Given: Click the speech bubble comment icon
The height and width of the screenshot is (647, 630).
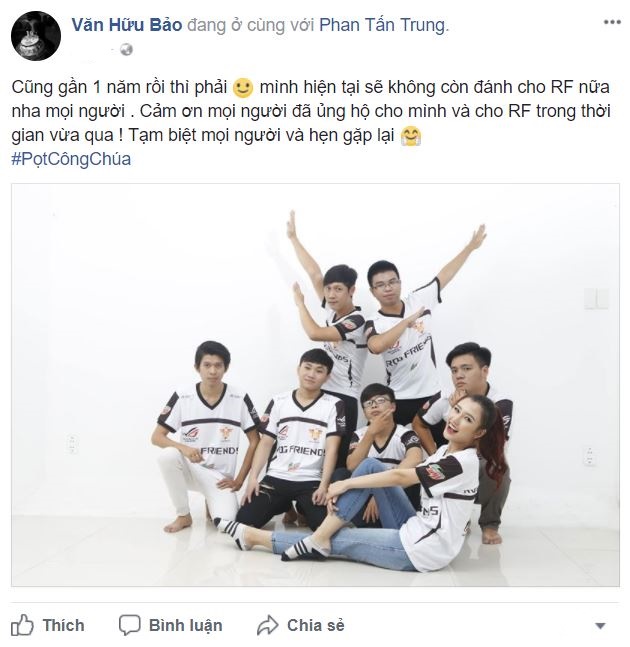Looking at the screenshot, I should 130,625.
